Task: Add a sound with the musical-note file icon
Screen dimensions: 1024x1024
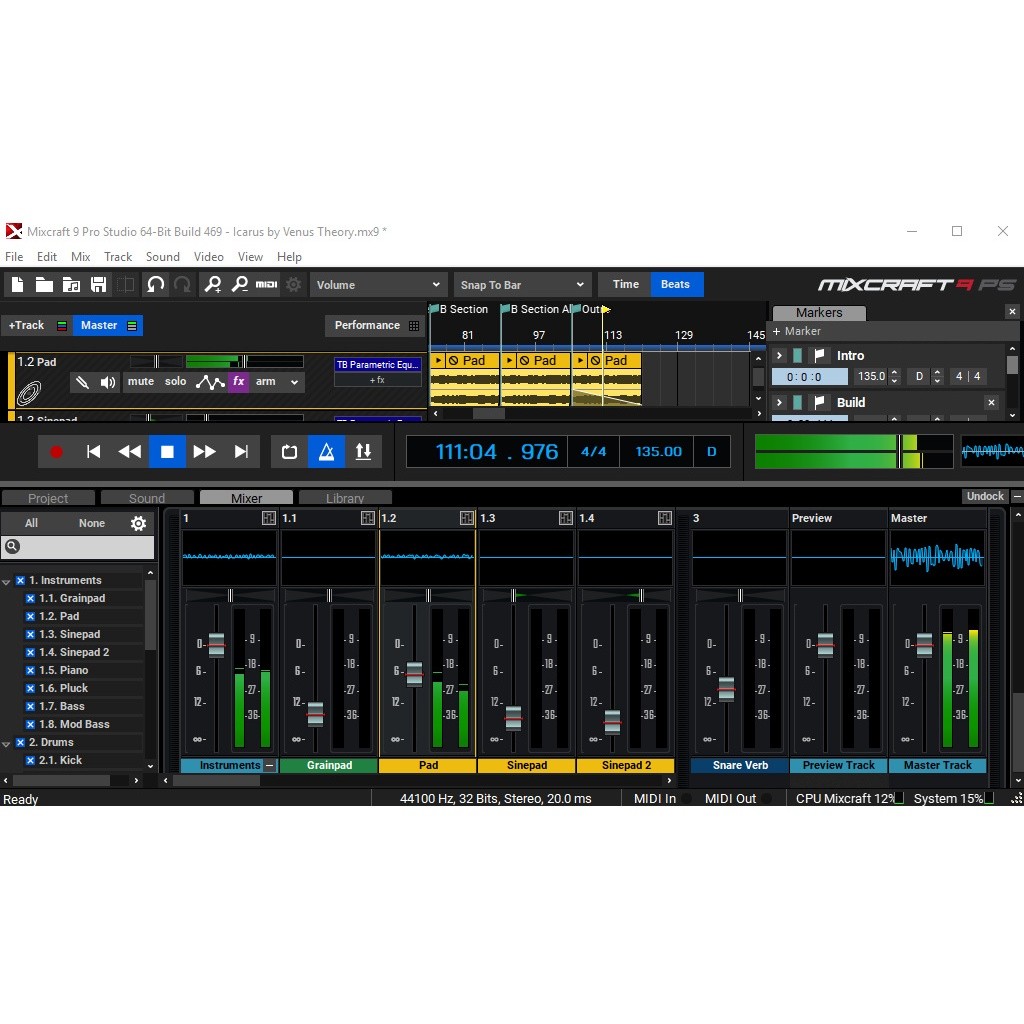Action: [x=72, y=284]
